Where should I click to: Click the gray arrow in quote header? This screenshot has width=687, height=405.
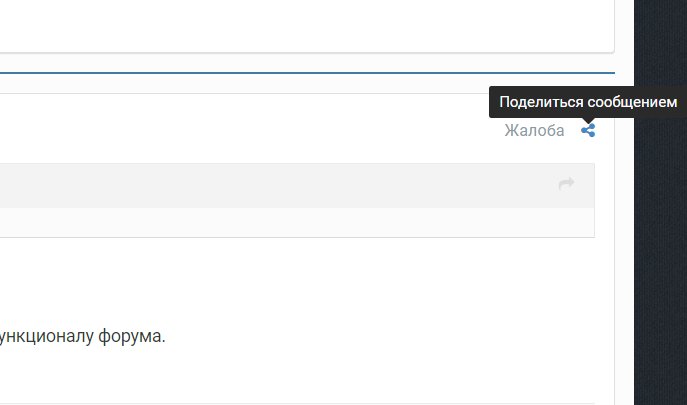point(567,184)
